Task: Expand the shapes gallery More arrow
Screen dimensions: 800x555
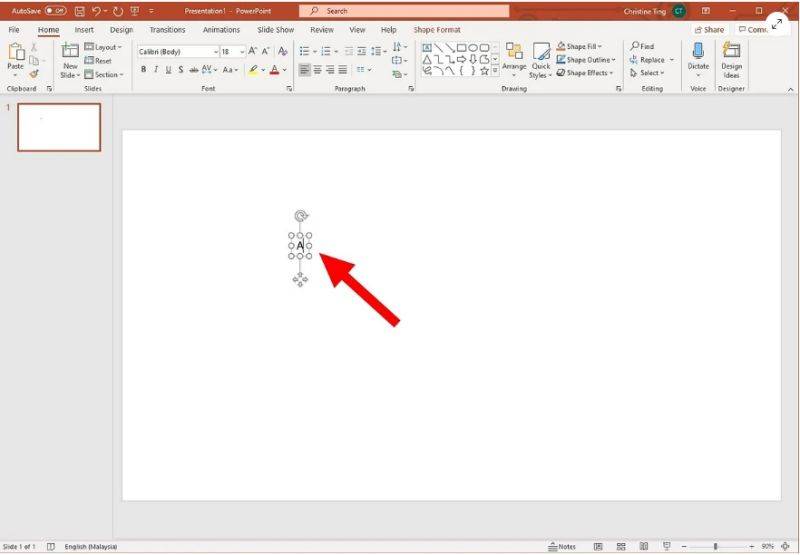Action: 495,71
